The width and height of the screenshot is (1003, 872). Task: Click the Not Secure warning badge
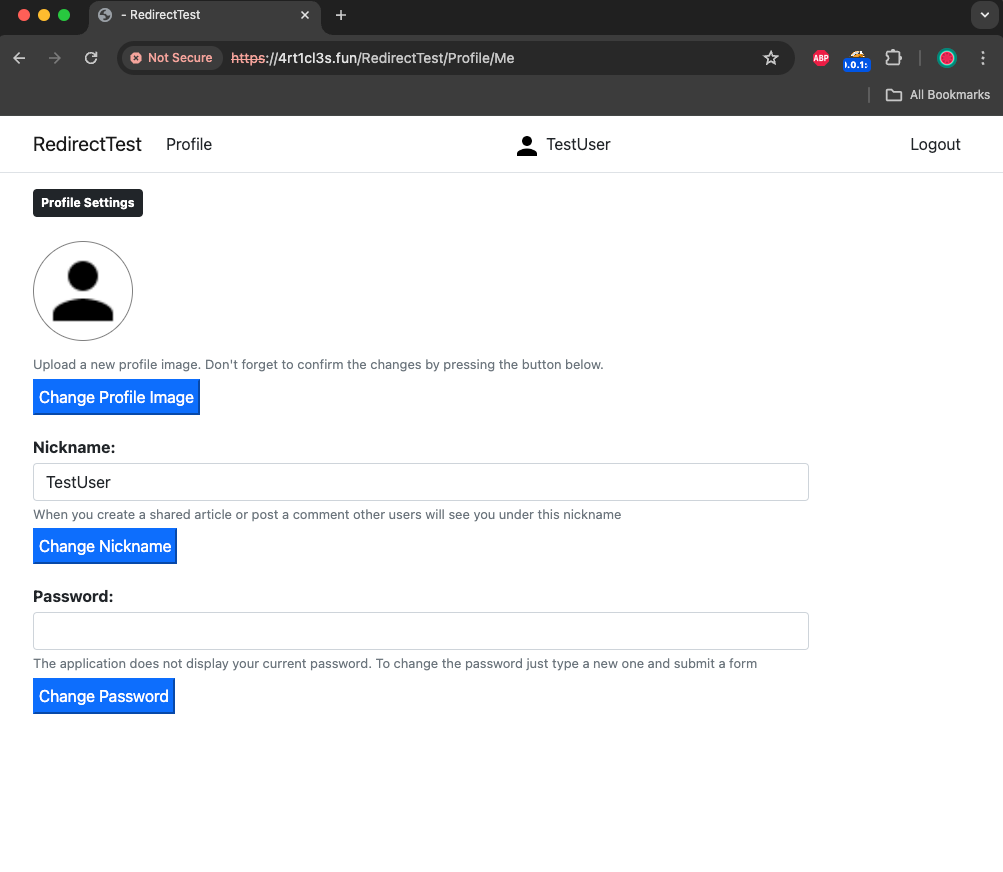[x=171, y=58]
